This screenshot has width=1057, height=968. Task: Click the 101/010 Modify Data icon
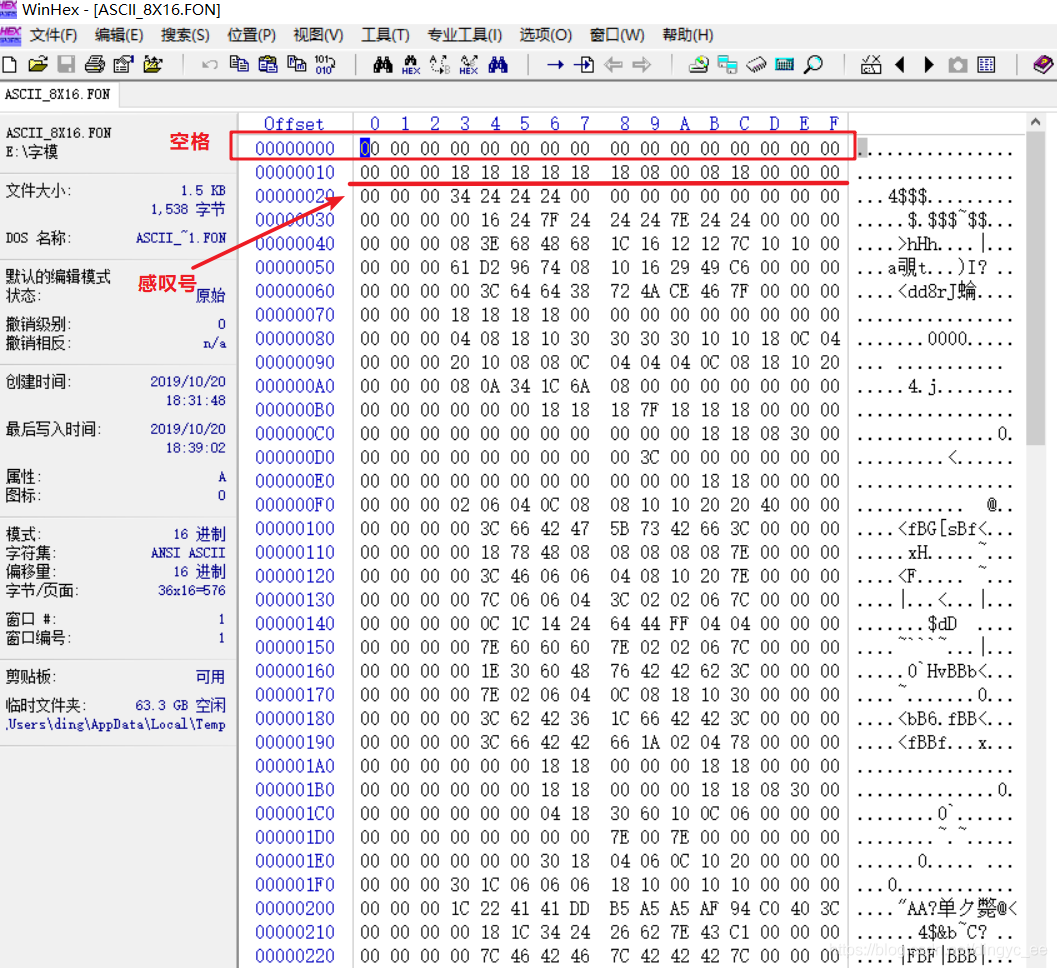(x=325, y=65)
